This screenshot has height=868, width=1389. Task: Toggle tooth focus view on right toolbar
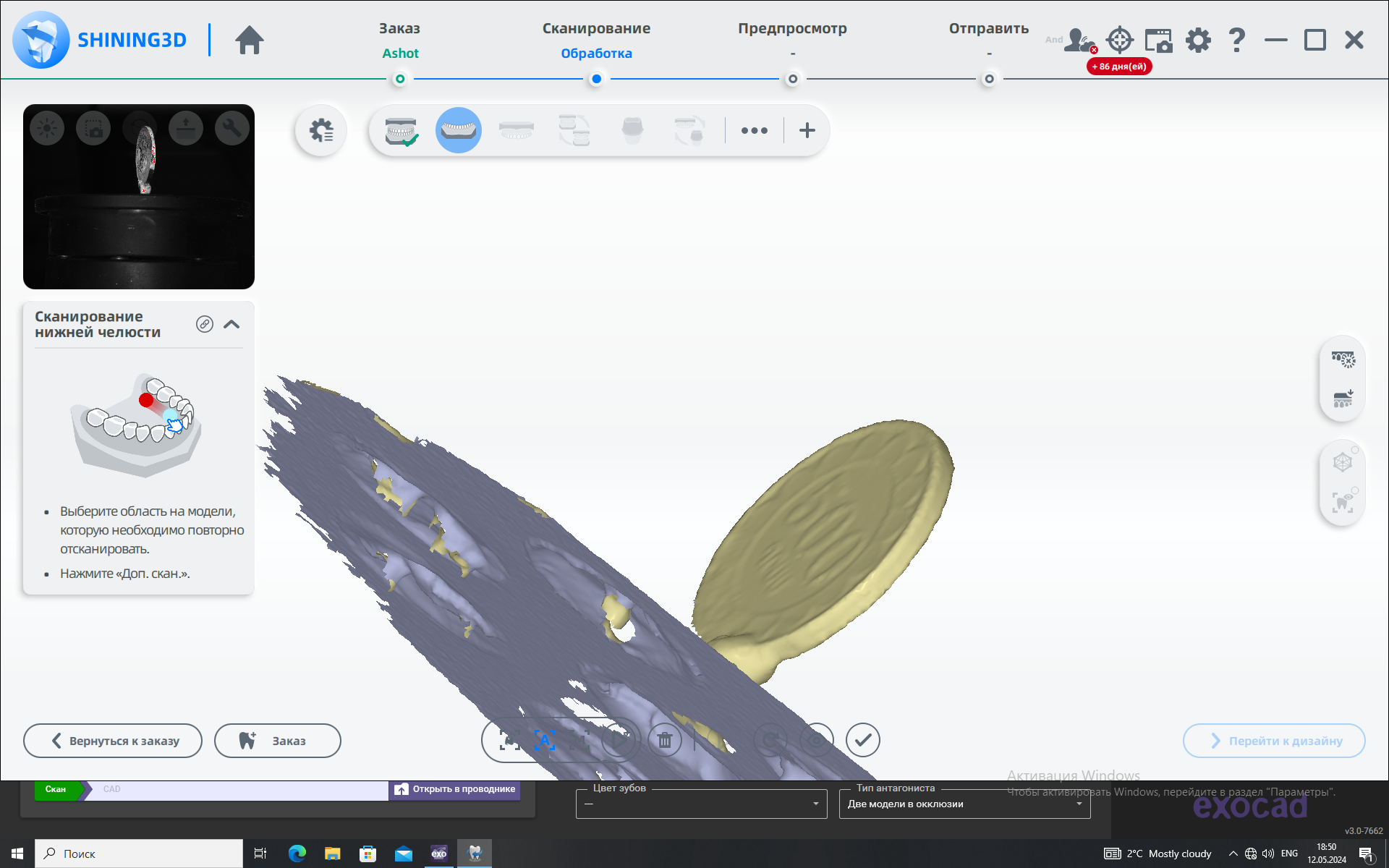[x=1343, y=501]
